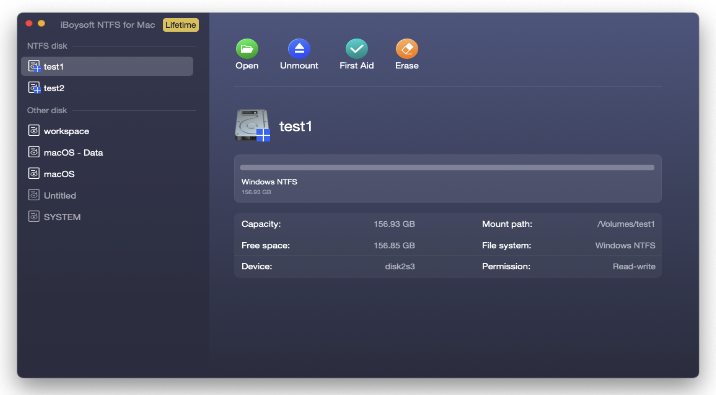Click the test2 disk icon in sidebar
716x395 pixels.
[34, 88]
